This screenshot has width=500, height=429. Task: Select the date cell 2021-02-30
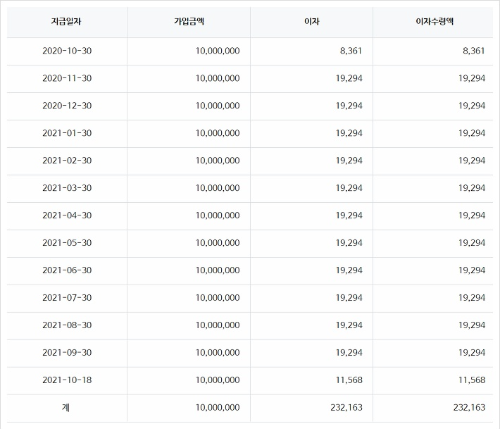point(67,160)
